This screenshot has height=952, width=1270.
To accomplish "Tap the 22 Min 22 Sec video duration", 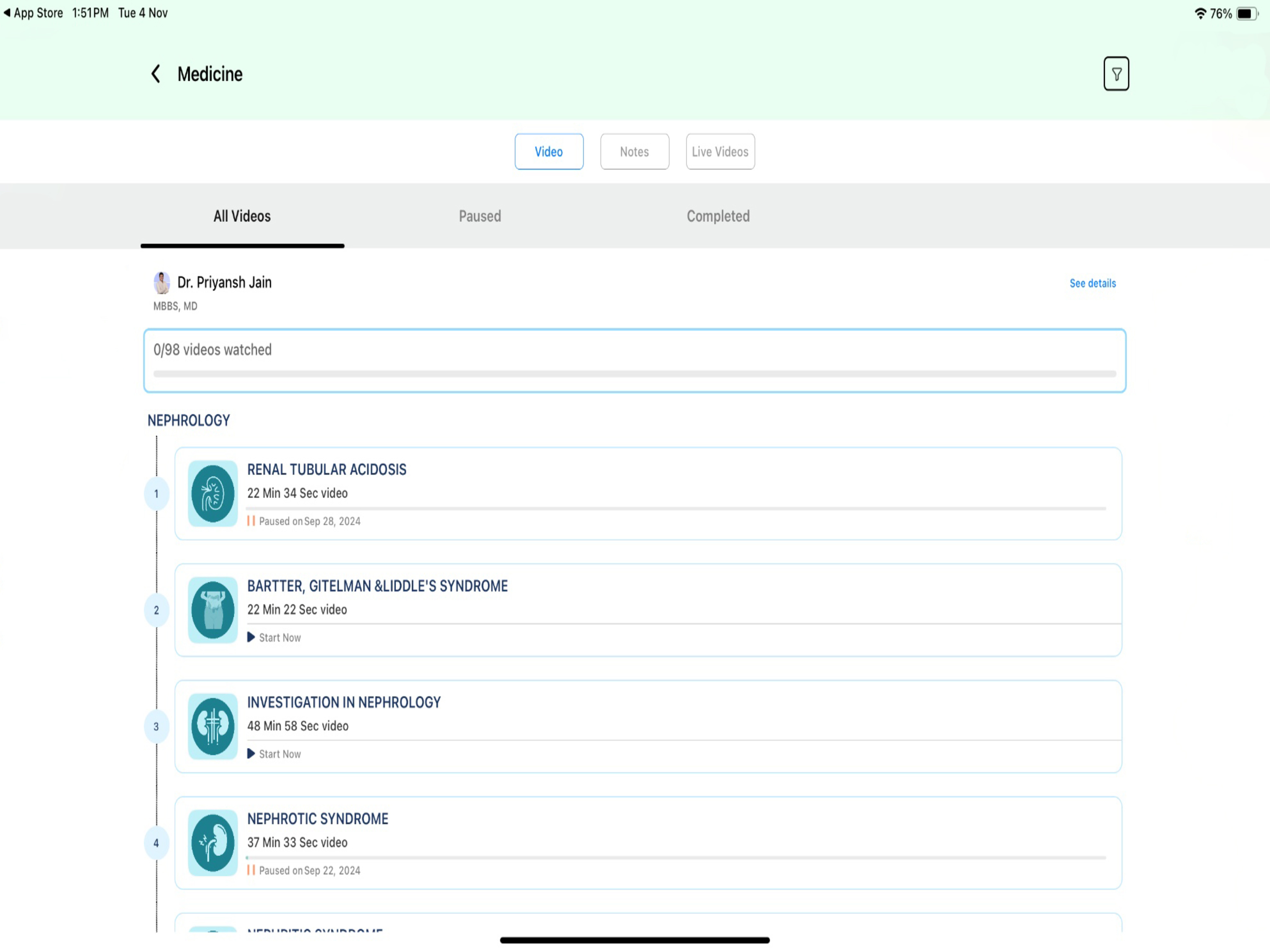I will 297,609.
